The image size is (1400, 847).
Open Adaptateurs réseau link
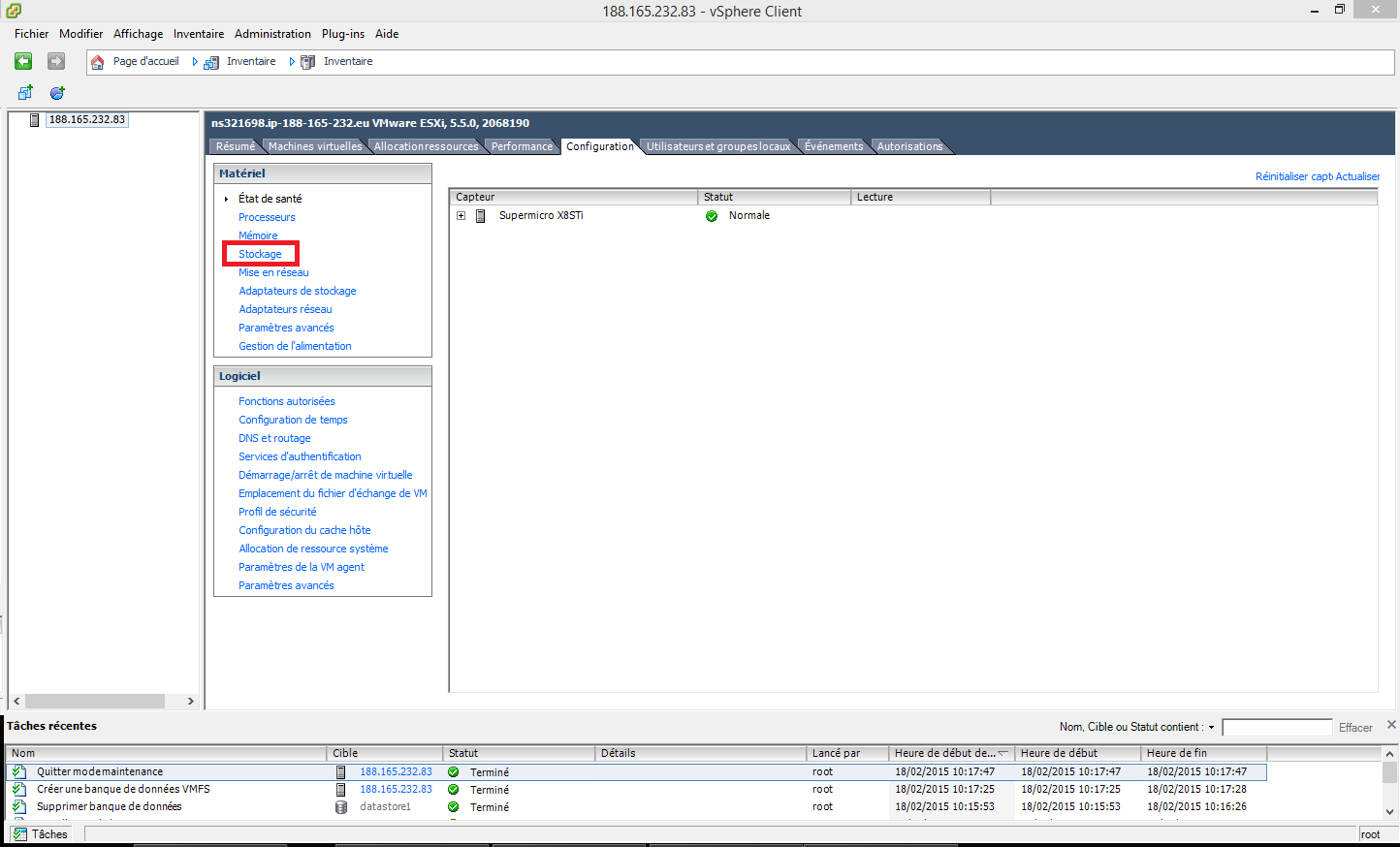285,309
